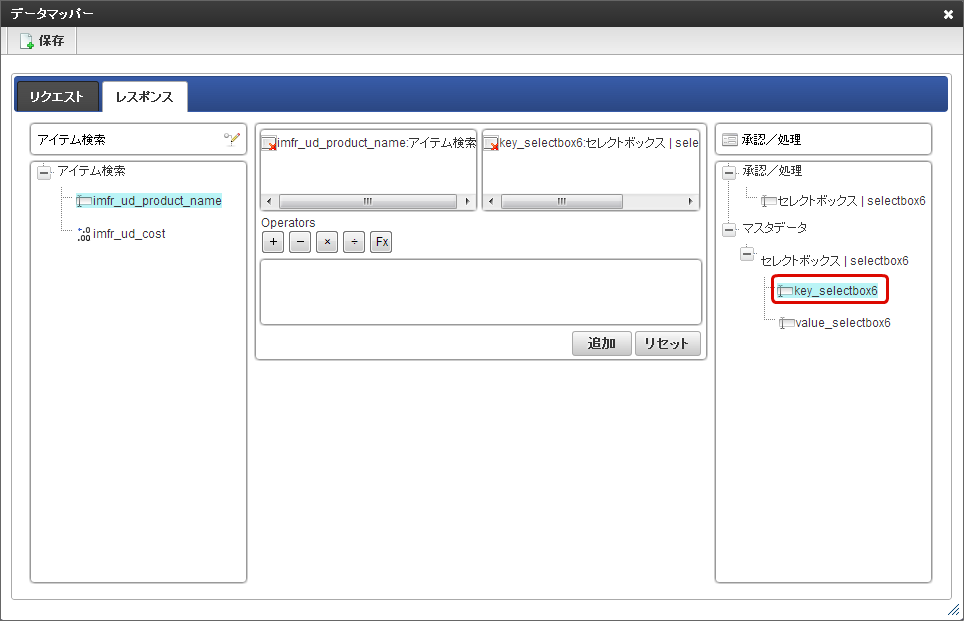Switch to the レスポンス tab
Viewport: 964px width, 621px height.
[x=144, y=97]
